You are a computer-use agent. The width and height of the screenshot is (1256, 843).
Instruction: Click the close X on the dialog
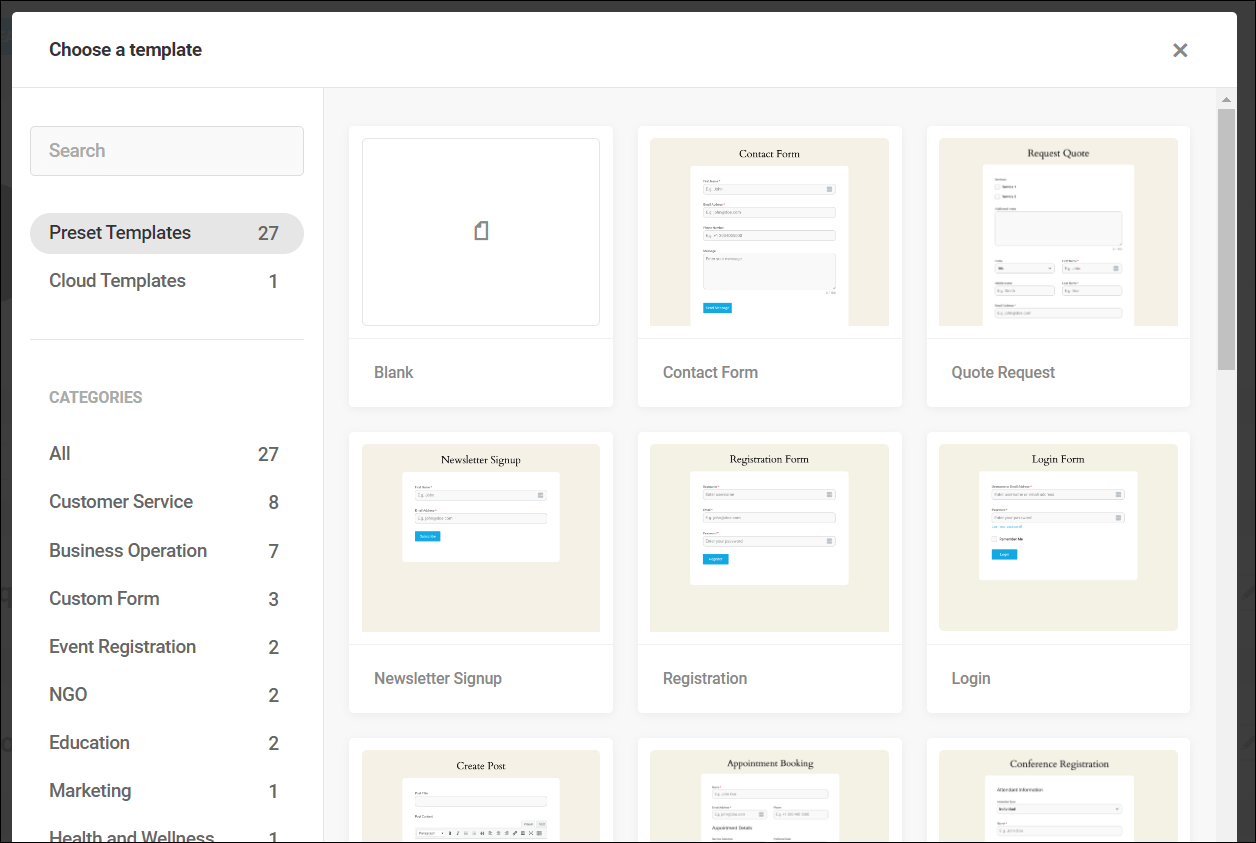click(x=1180, y=50)
